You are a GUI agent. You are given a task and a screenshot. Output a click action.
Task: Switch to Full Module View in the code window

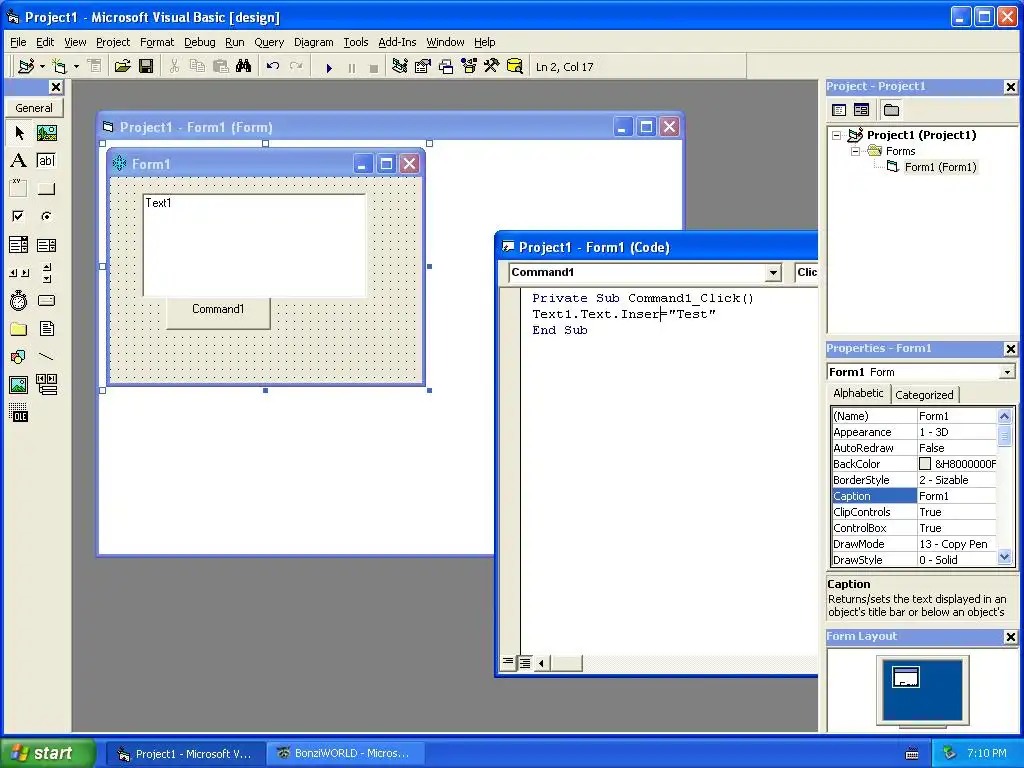[x=524, y=663]
